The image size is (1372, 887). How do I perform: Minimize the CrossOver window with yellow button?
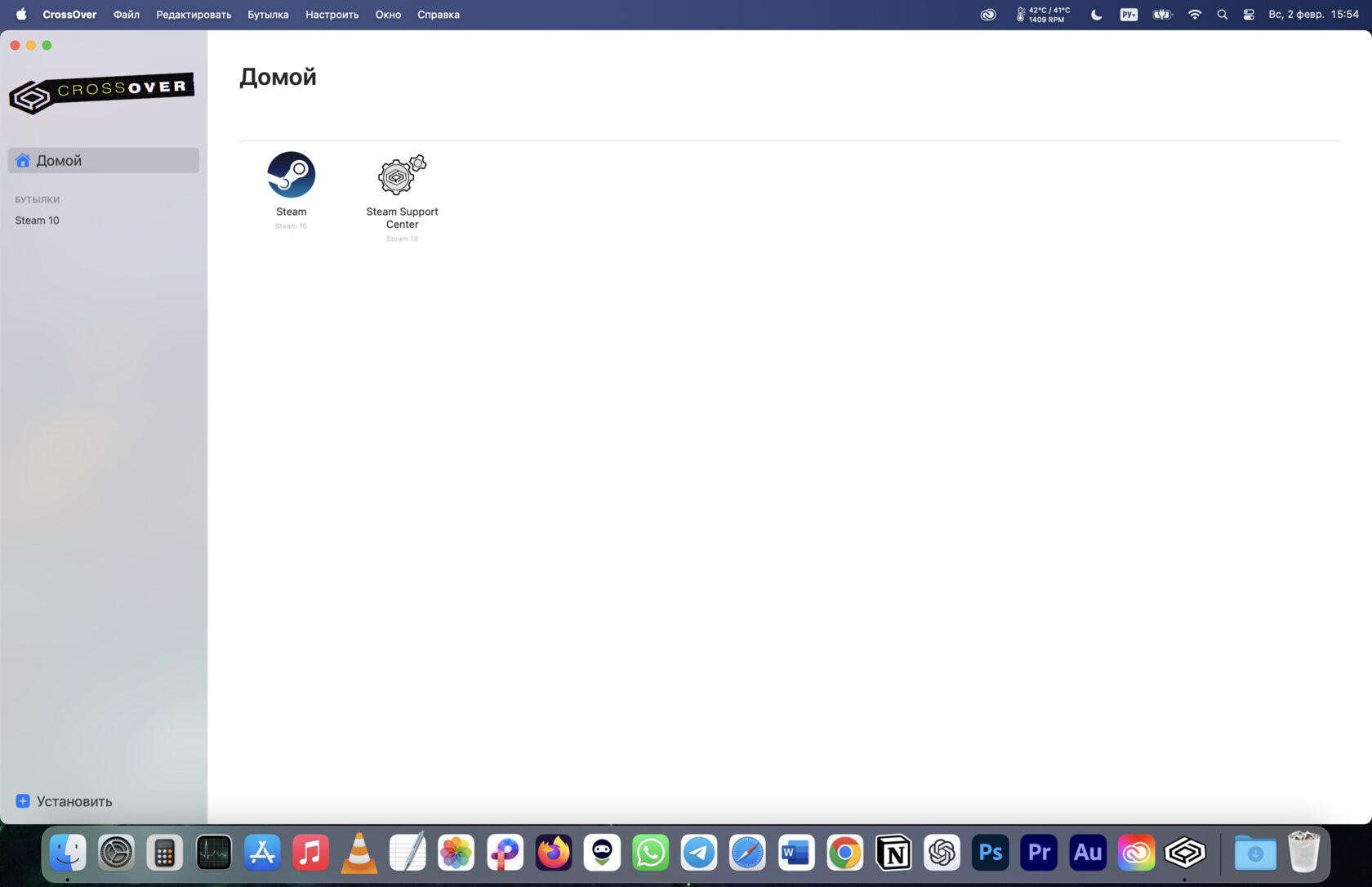pos(31,45)
